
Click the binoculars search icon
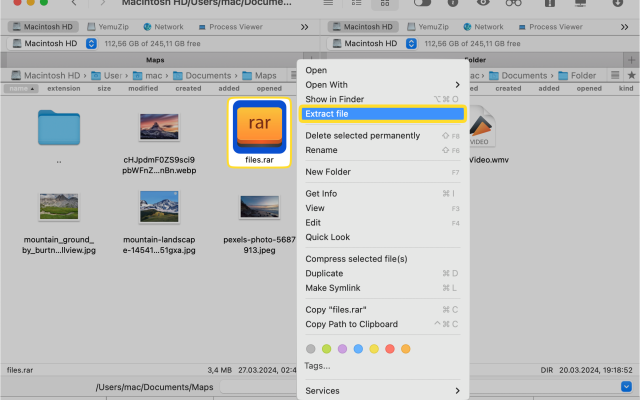coord(514,3)
